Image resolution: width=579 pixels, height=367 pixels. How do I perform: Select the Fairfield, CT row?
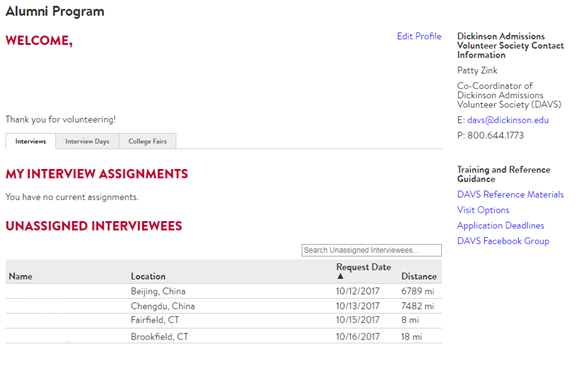pos(223,320)
